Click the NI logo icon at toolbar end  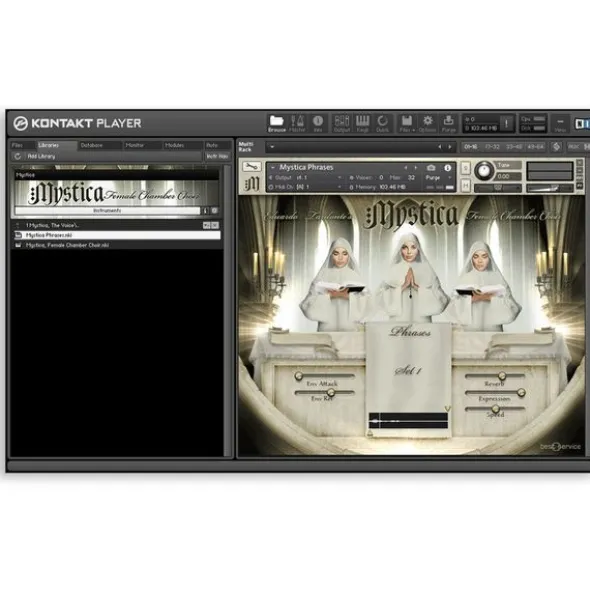pos(581,123)
